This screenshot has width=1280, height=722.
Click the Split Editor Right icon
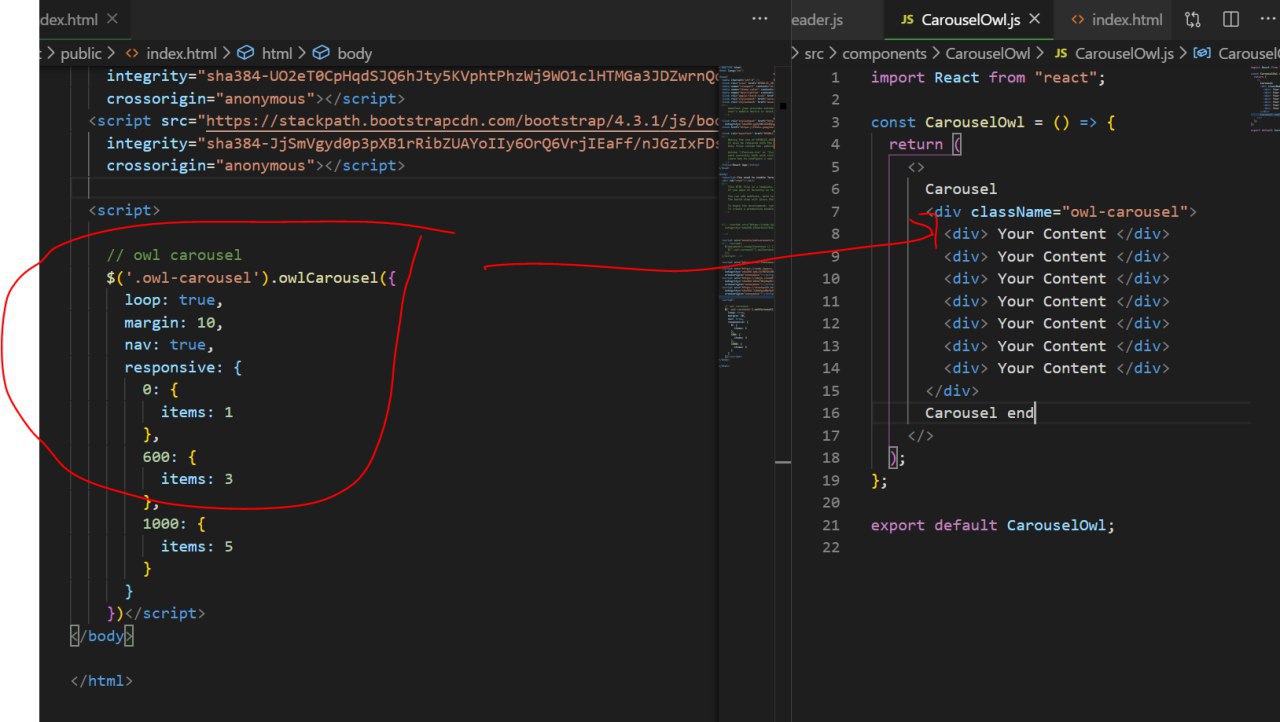click(1231, 19)
